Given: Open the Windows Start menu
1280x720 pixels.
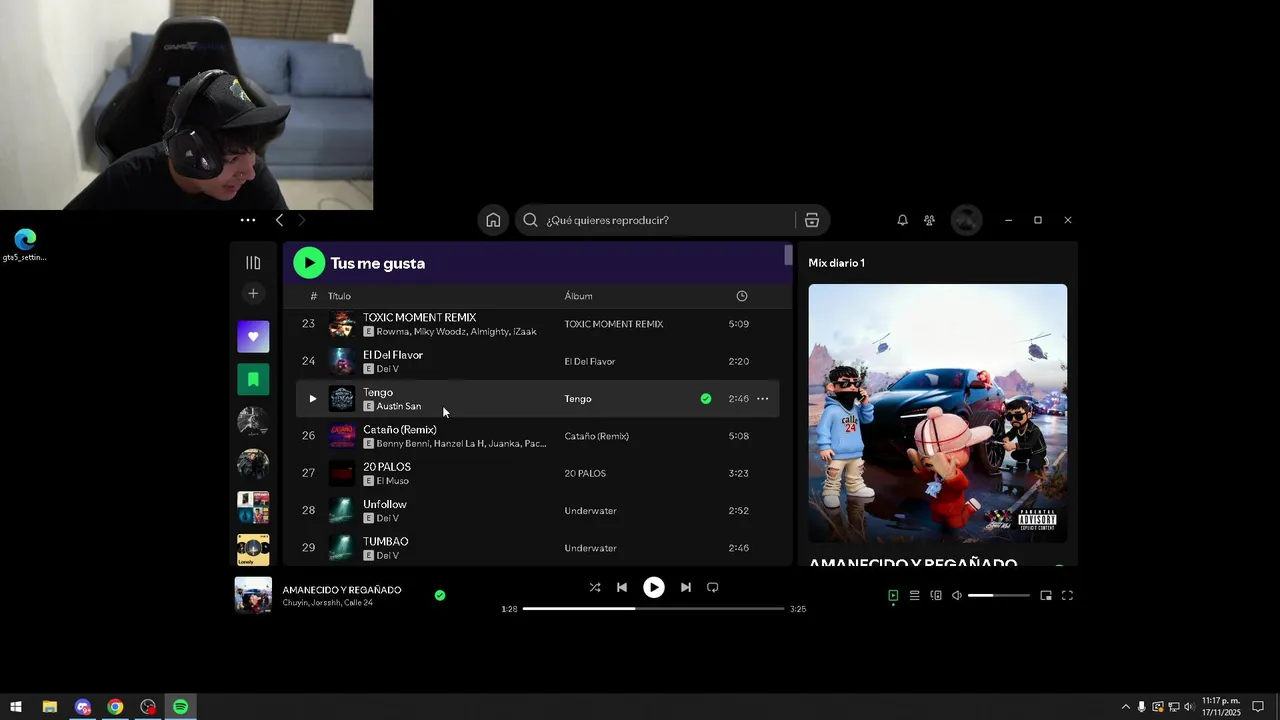Looking at the screenshot, I should point(16,707).
